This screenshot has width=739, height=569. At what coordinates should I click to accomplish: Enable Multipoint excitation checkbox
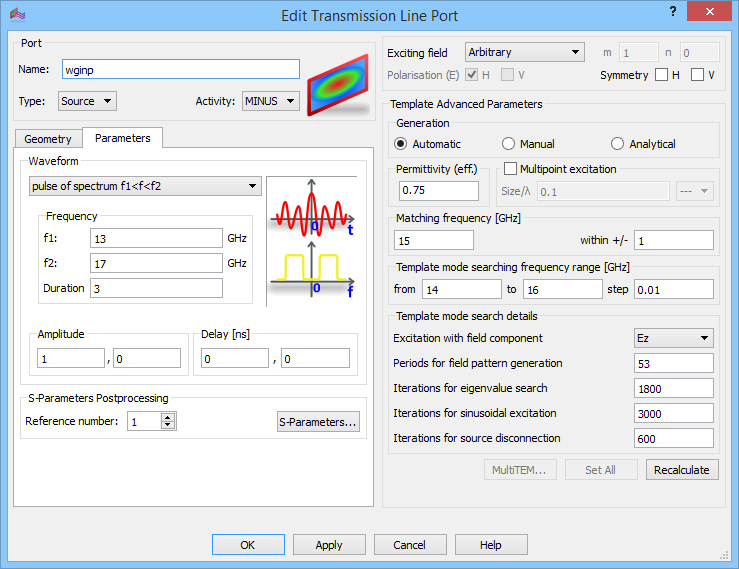click(x=510, y=169)
